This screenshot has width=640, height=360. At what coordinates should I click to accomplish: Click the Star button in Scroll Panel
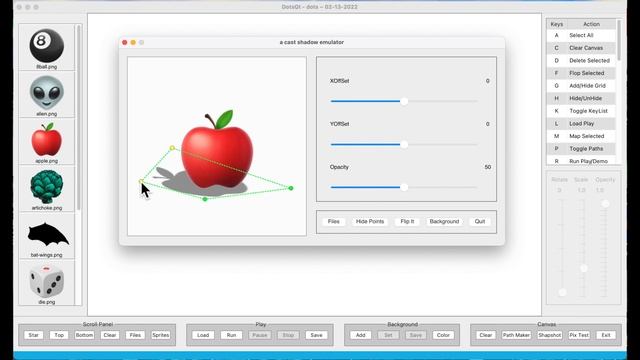pos(33,335)
